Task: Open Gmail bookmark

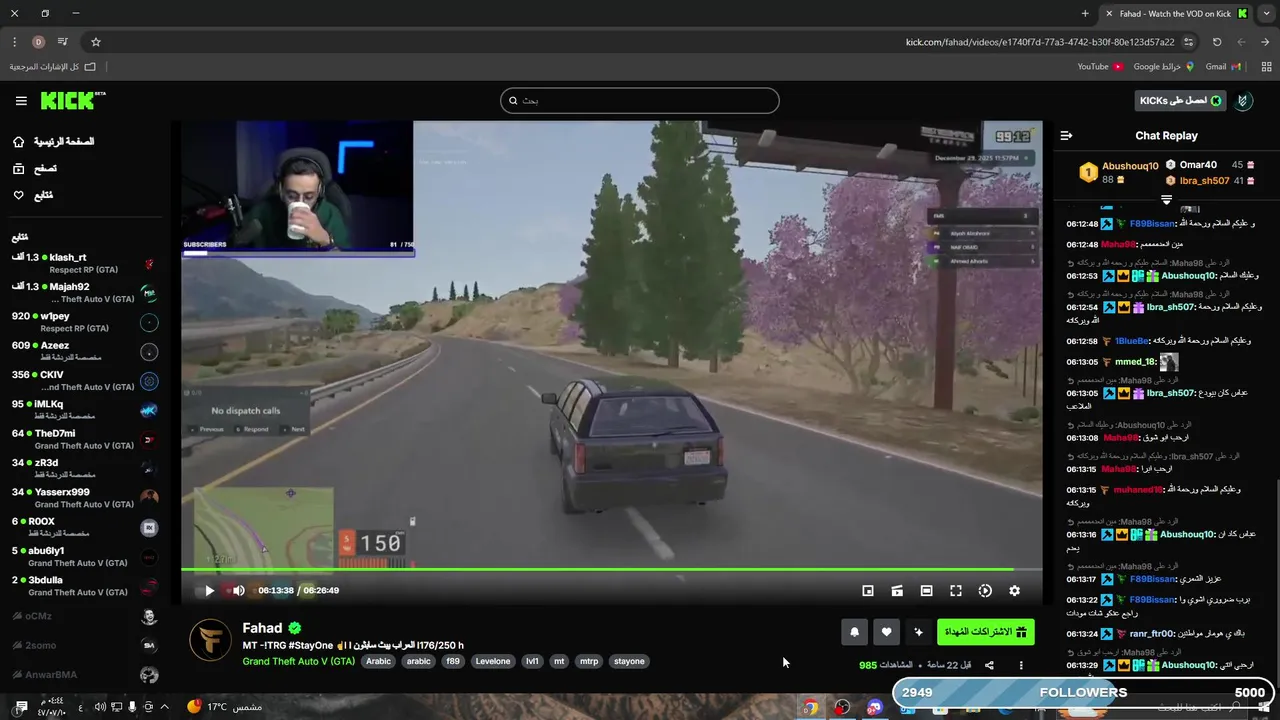Action: tap(1223, 67)
